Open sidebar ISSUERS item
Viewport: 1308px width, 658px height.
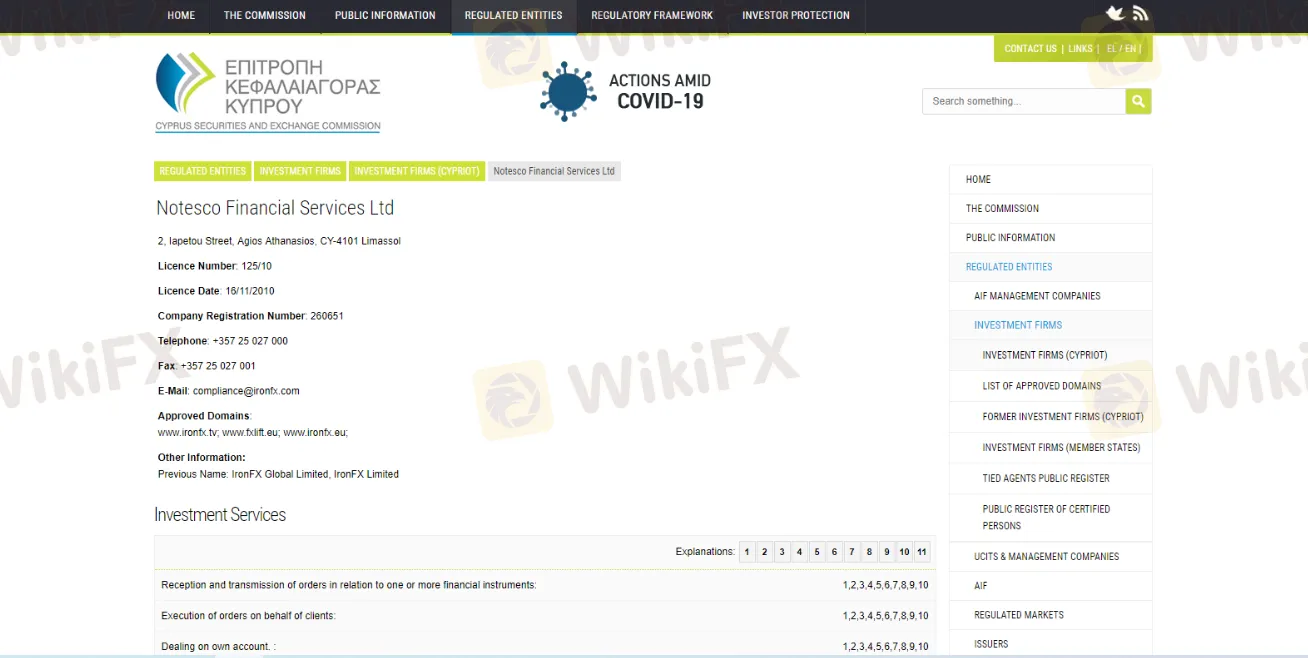point(1050,644)
